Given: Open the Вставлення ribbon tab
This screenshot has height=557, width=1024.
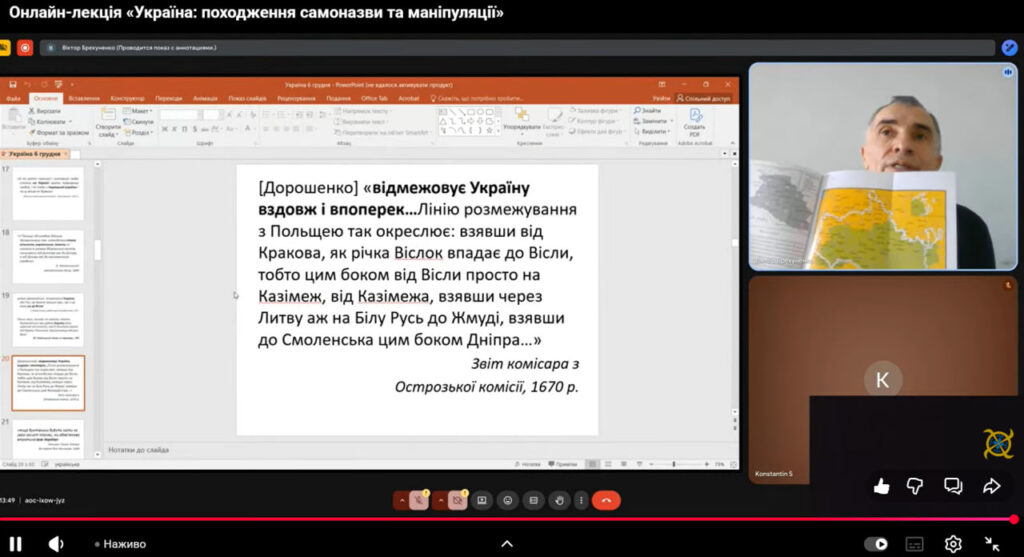Looking at the screenshot, I should tap(84, 98).
